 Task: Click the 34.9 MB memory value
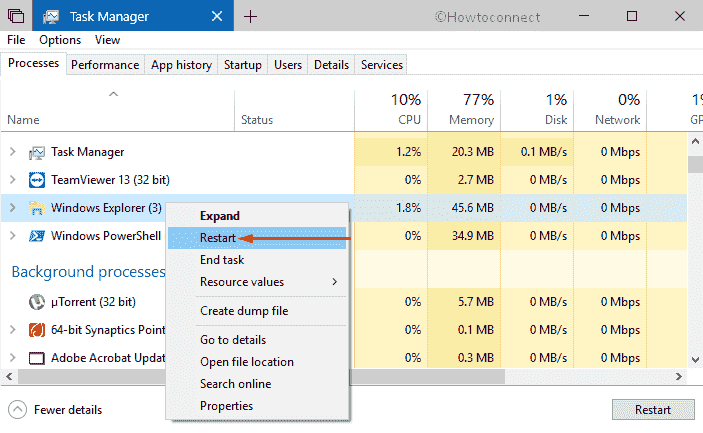tap(473, 235)
